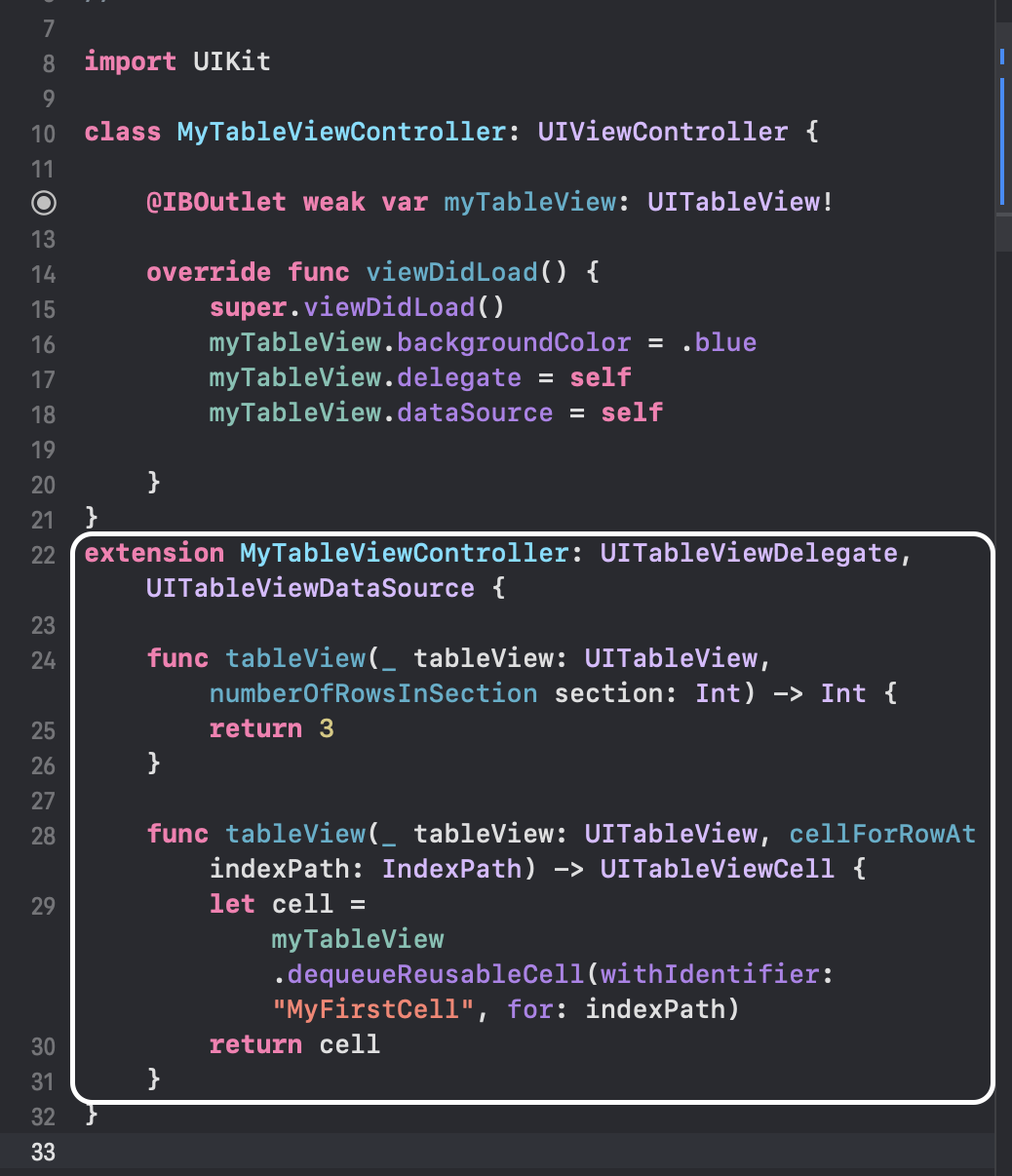Click 'UITableViewDataSource' protocol name
Screen dimensions: 1012x1176
click(x=310, y=588)
